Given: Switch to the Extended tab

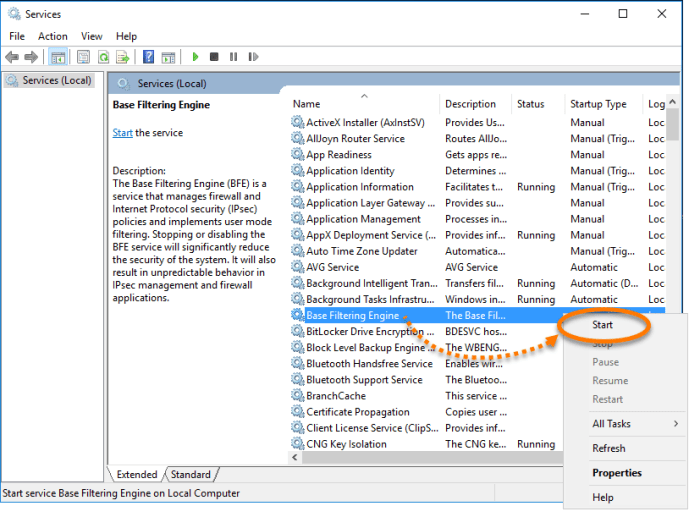Looking at the screenshot, I should click(137, 474).
